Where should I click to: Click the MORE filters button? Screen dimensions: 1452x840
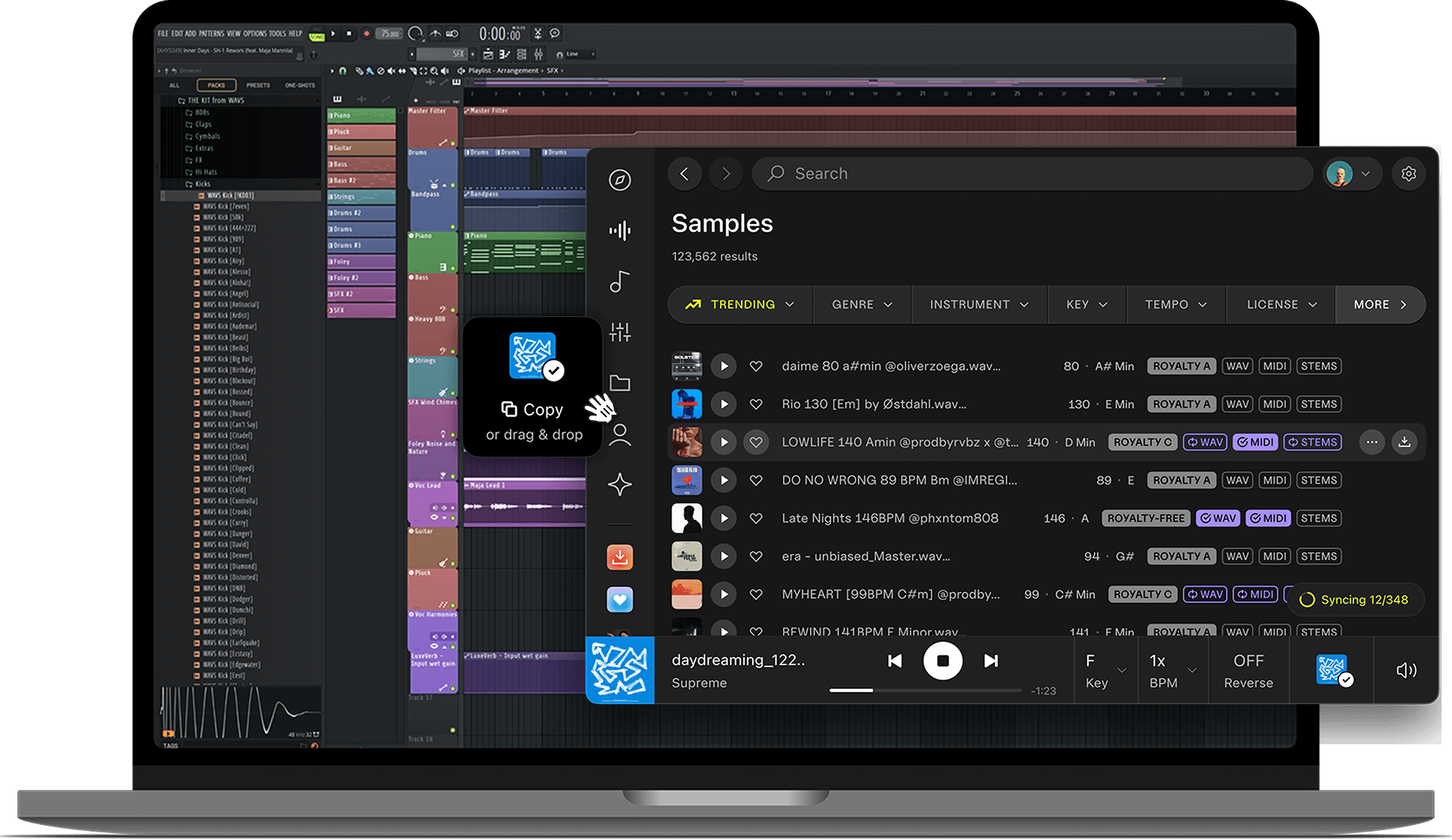click(x=1379, y=305)
